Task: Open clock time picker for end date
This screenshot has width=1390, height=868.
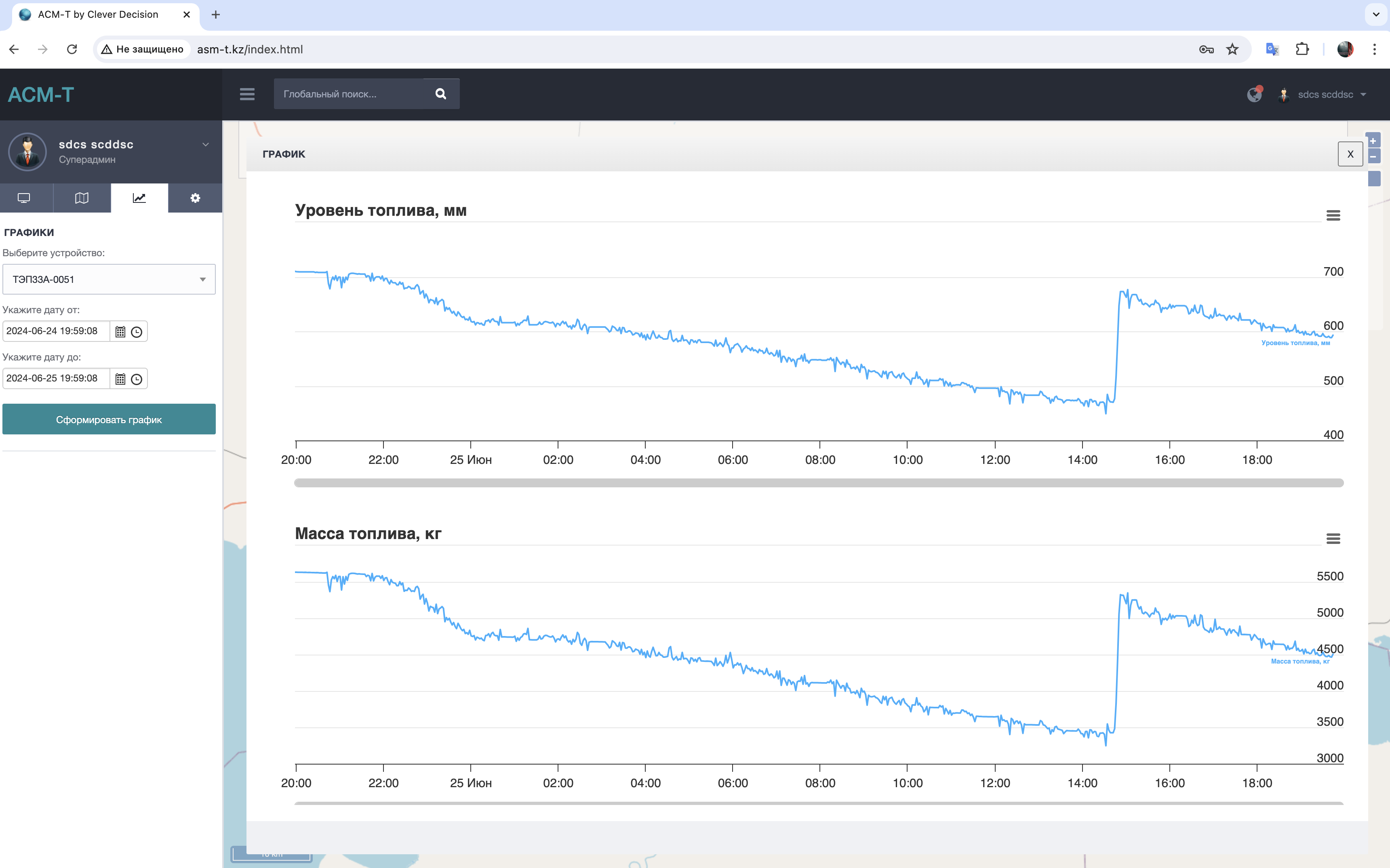Action: click(x=137, y=379)
